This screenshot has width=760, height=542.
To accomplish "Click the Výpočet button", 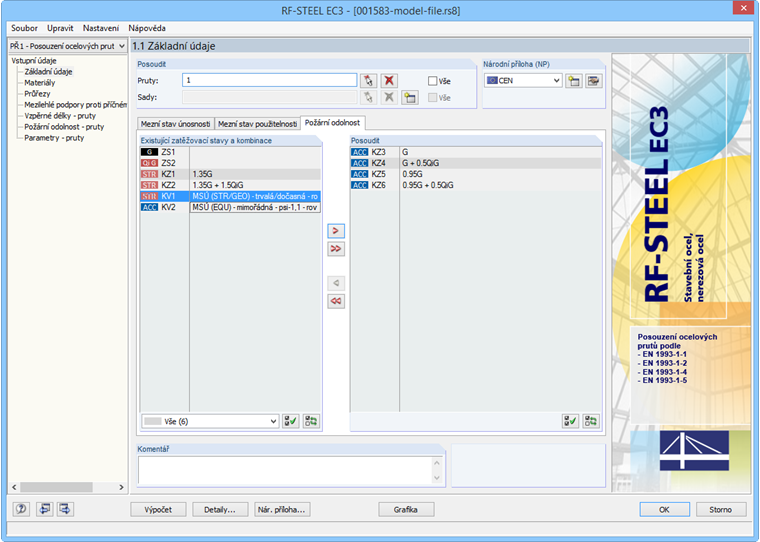I will pos(158,510).
